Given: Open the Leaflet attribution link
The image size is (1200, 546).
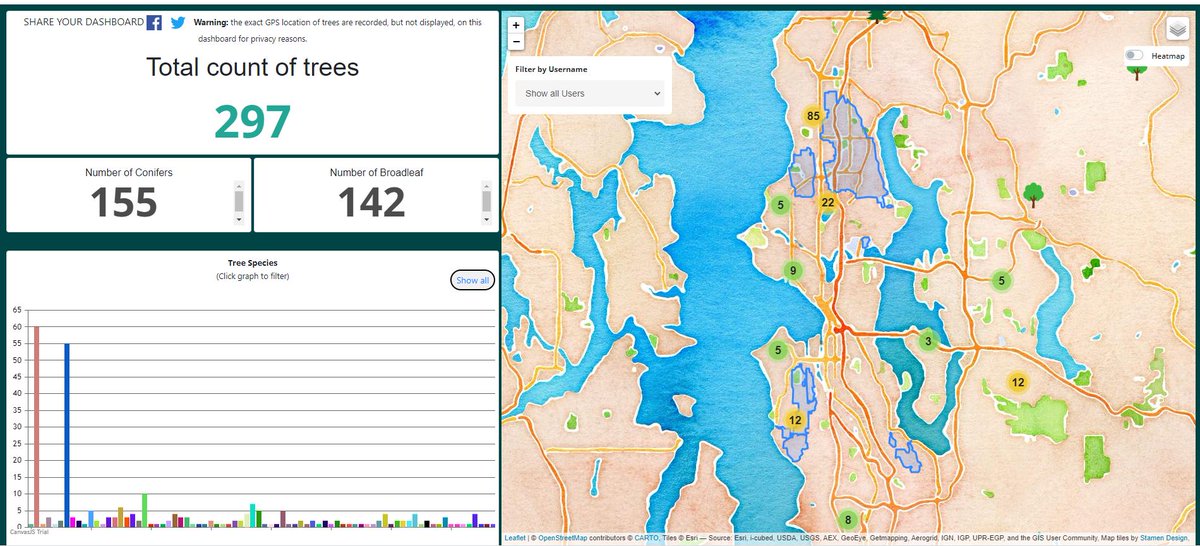Looking at the screenshot, I should click(515, 537).
